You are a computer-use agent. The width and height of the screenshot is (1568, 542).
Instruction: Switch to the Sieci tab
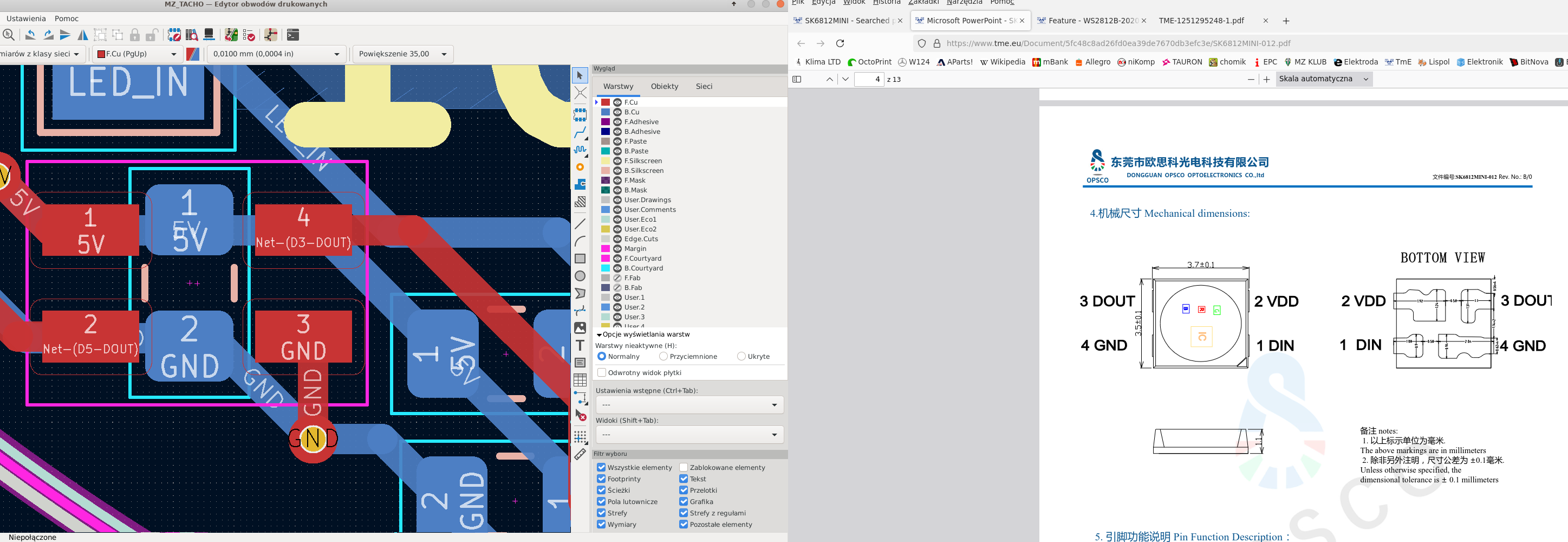click(704, 87)
